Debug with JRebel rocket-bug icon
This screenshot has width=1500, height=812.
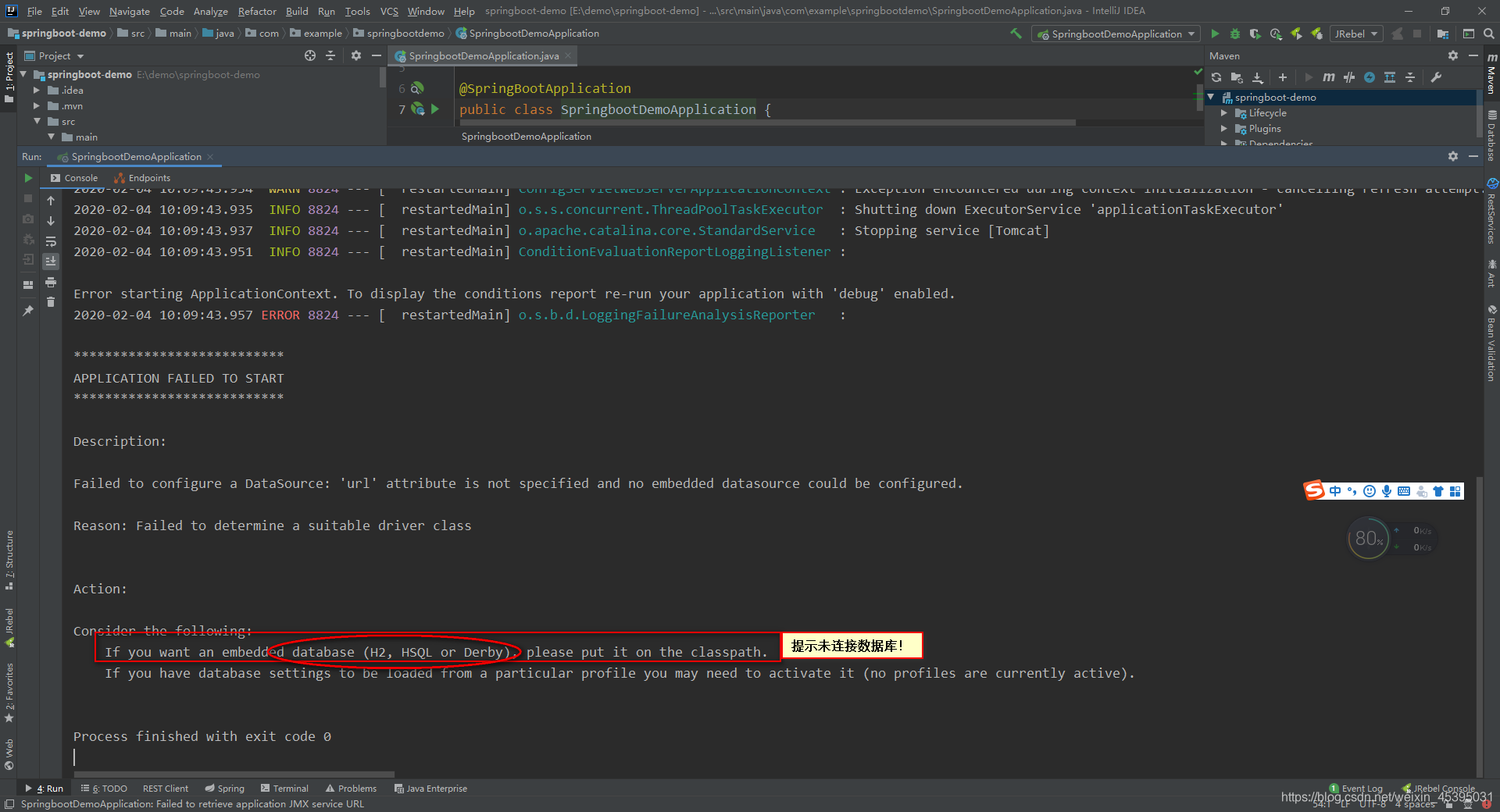click(x=1317, y=34)
